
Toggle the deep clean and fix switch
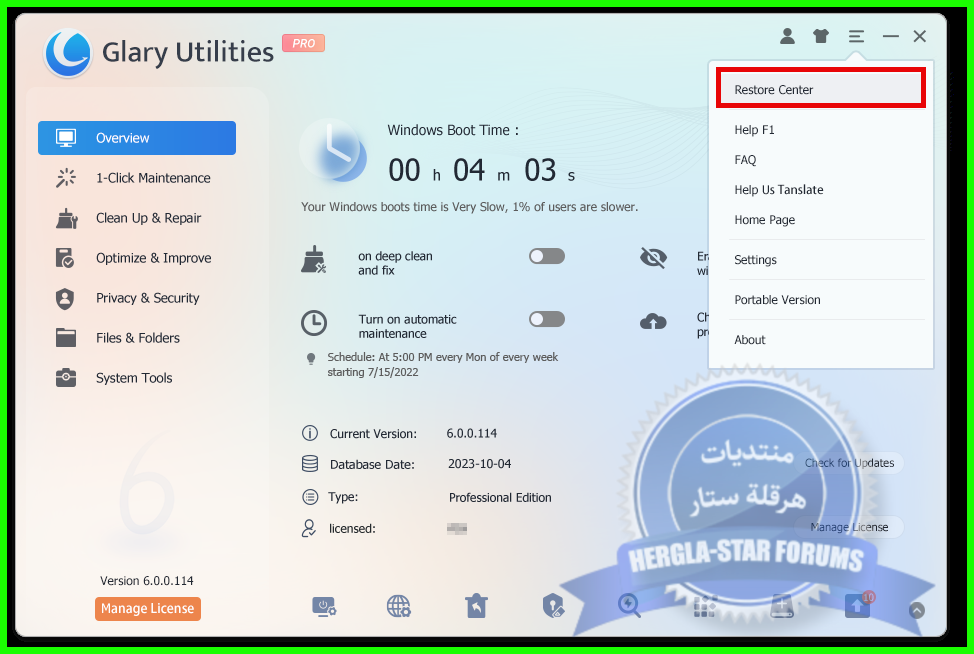(547, 256)
